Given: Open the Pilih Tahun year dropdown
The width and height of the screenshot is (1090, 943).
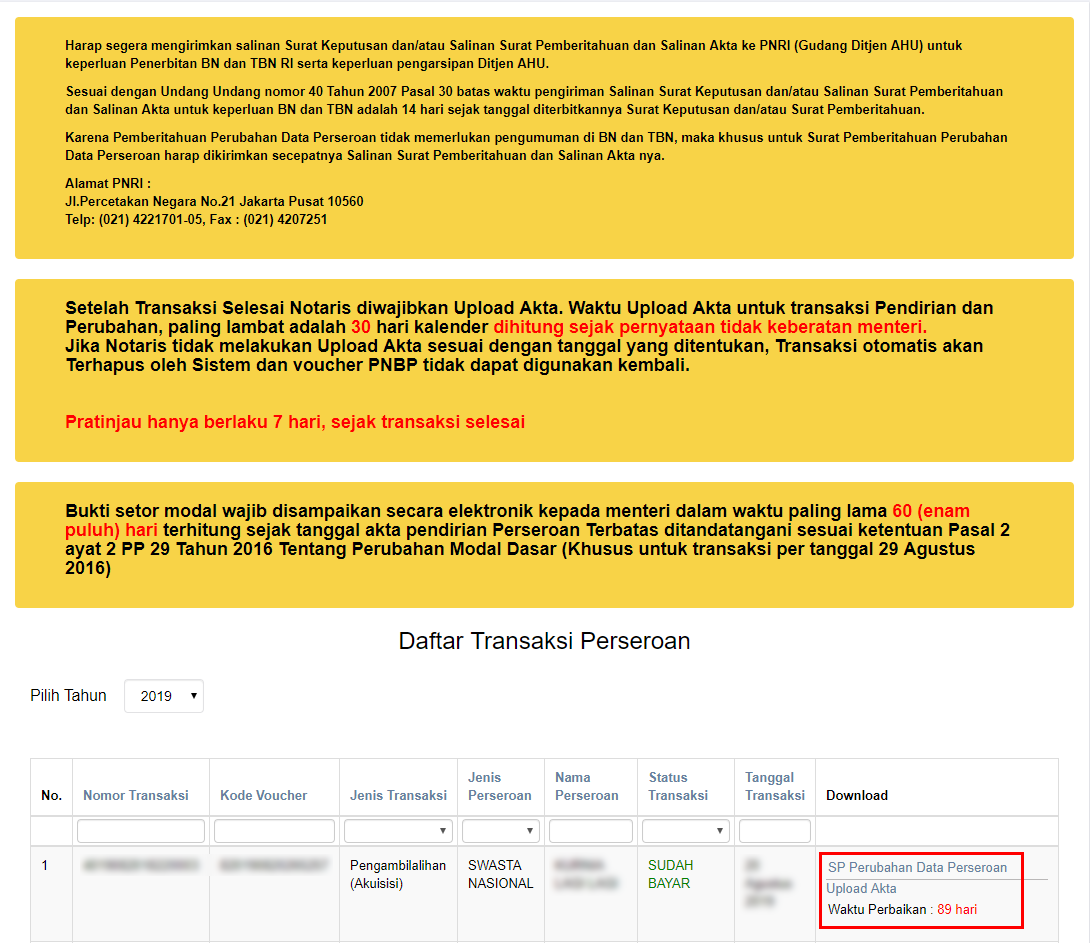Looking at the screenshot, I should coord(163,696).
